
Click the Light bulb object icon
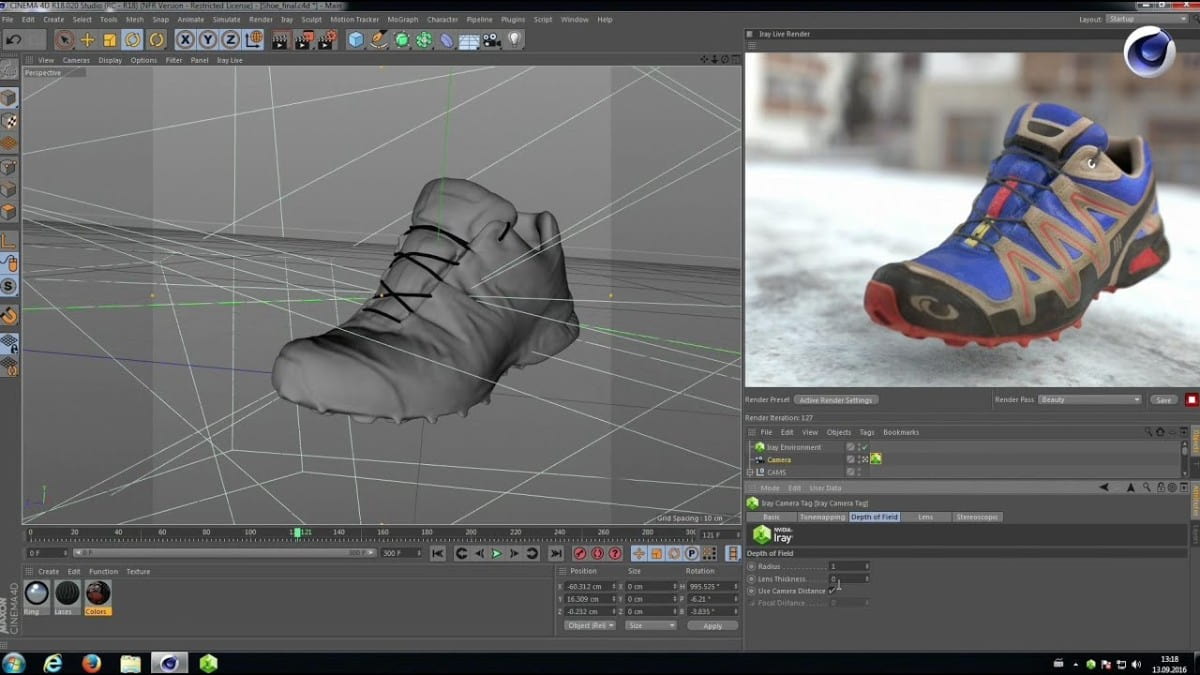point(515,40)
